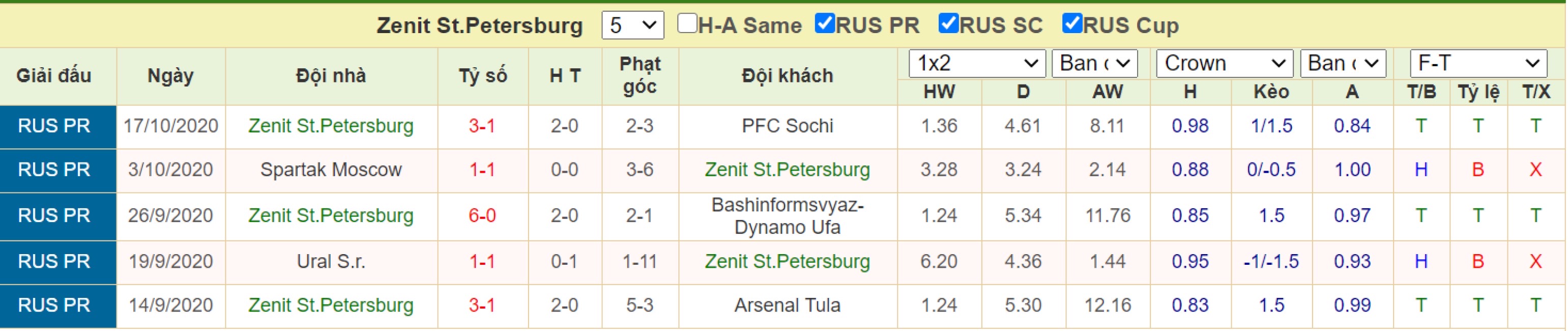Expand the F-T period dropdown
1568x331 pixels.
pos(1478,63)
